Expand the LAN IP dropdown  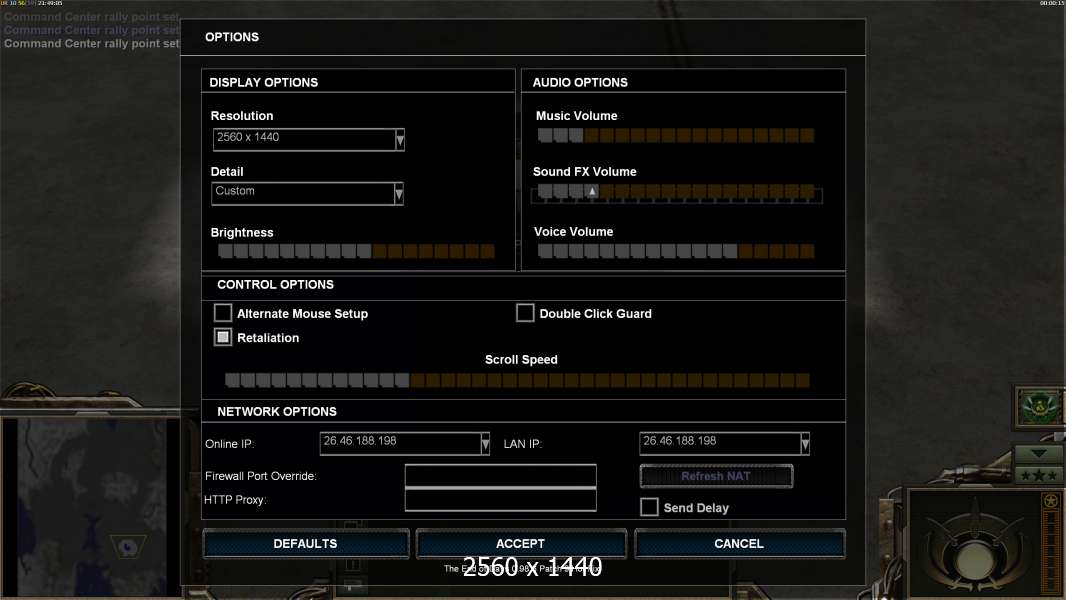point(805,444)
